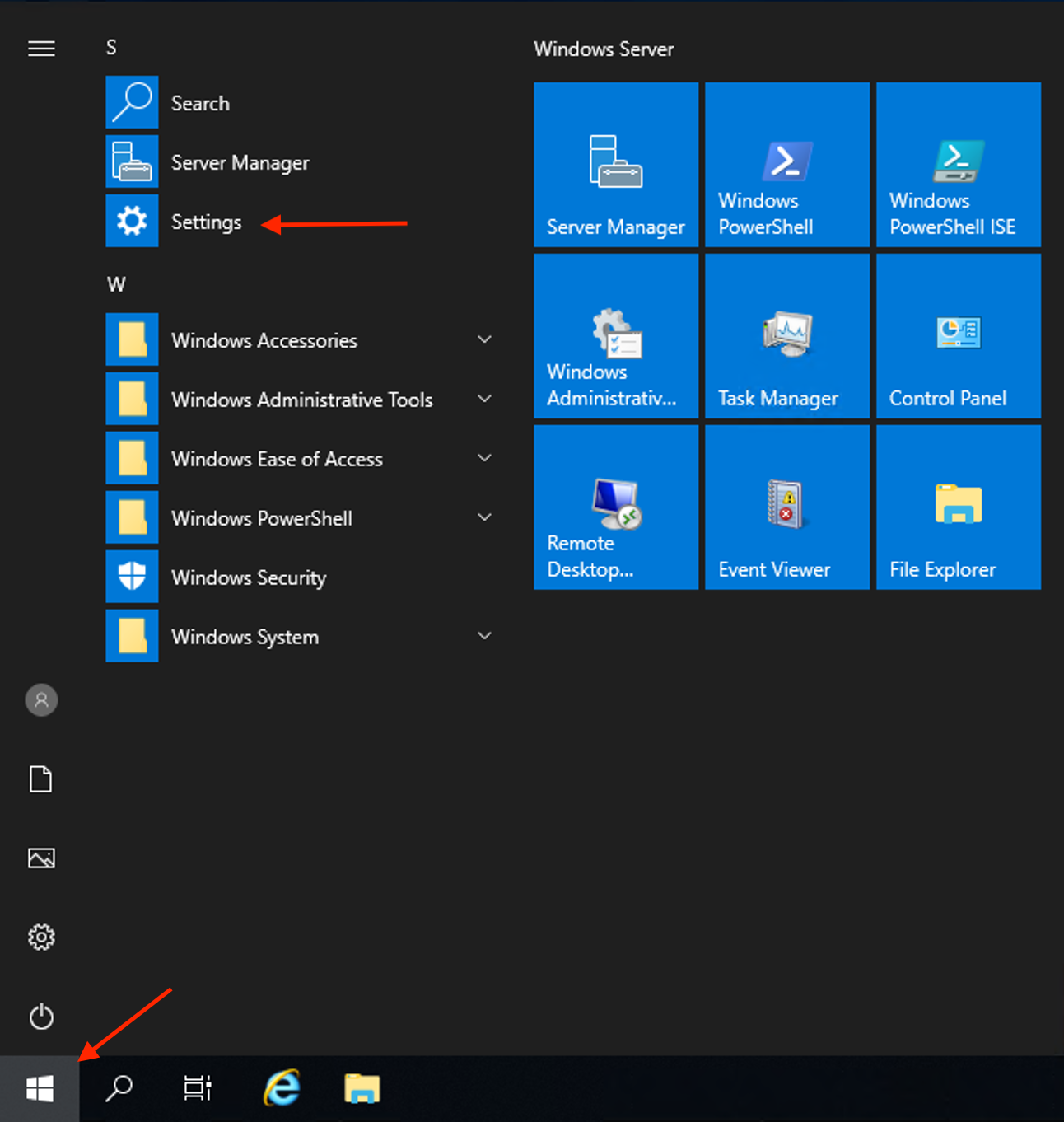Image resolution: width=1064 pixels, height=1122 pixels.
Task: Click the 'Server Manager' label in app list
Action: 240,163
